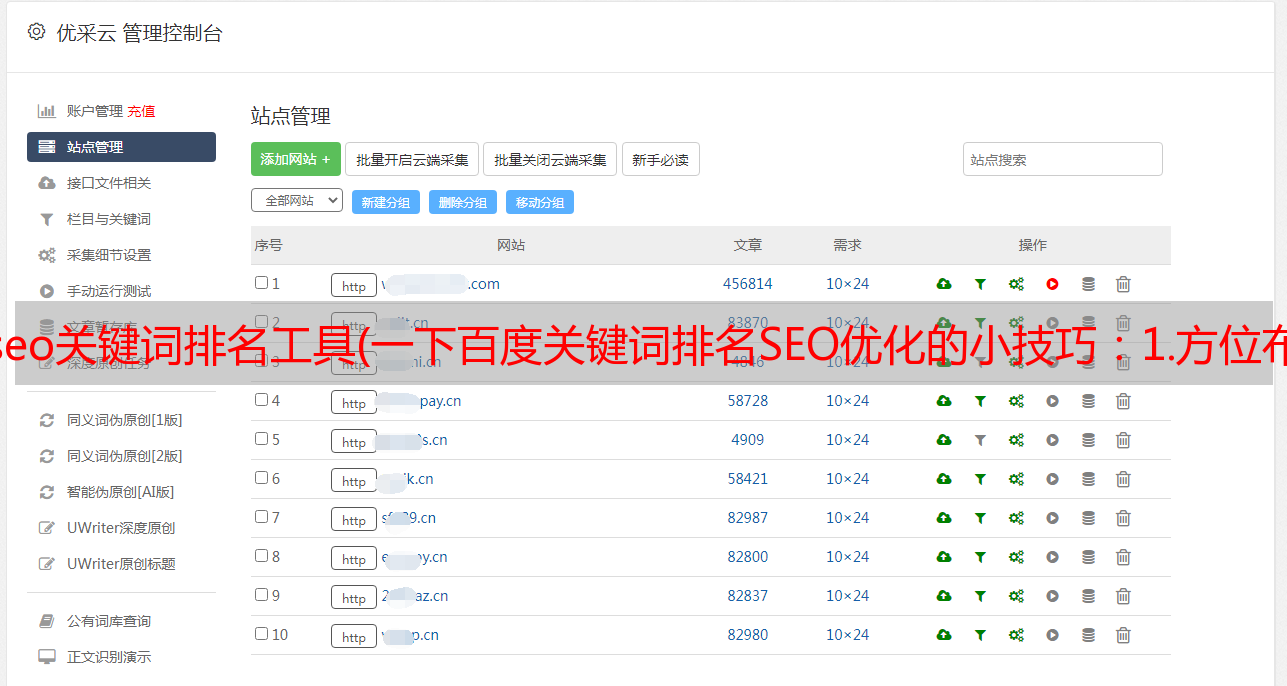Click trash icon in row 4
Viewport: 1287px width, 686px height.
[1123, 401]
